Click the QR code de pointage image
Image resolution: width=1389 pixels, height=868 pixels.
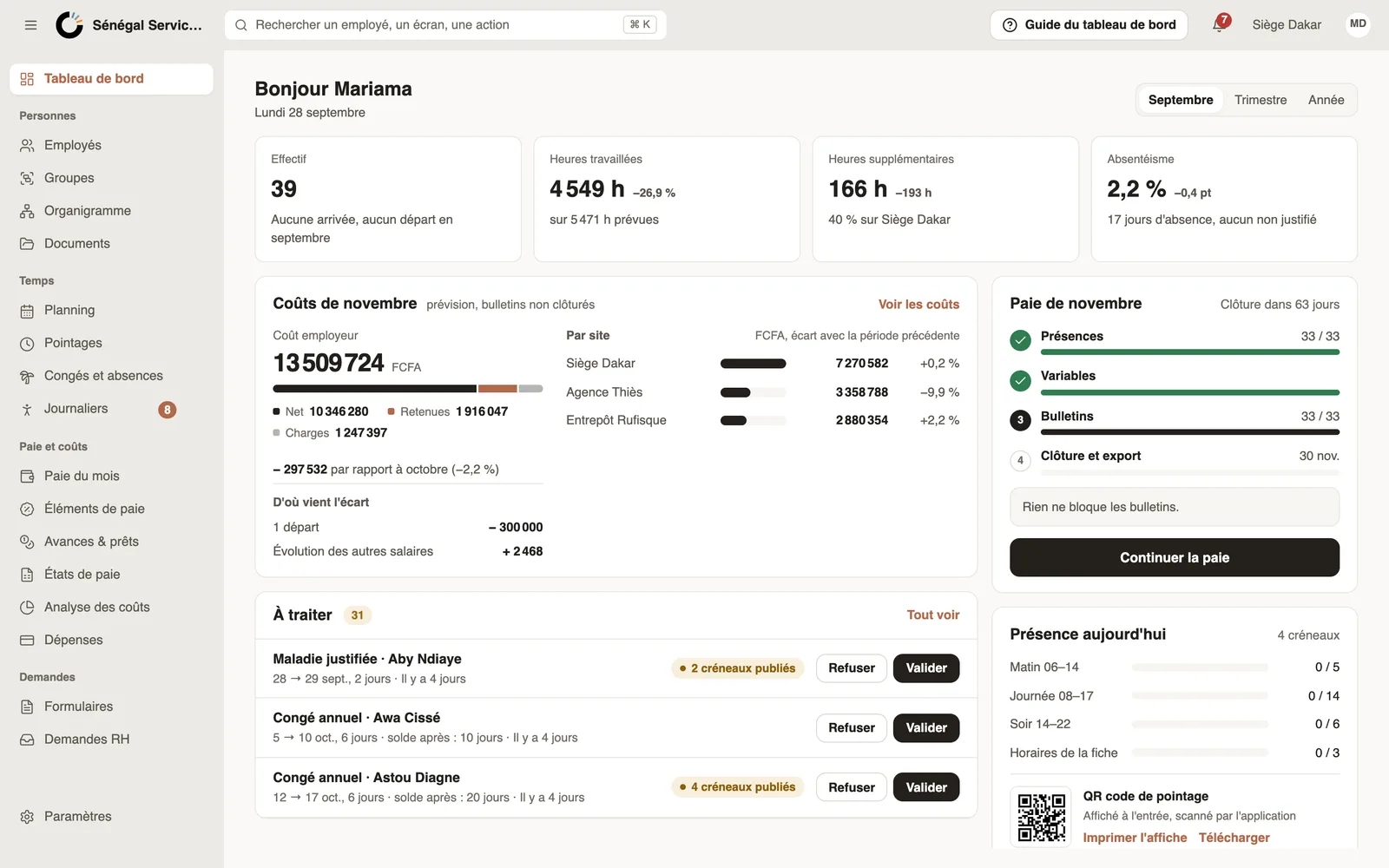1042,818
